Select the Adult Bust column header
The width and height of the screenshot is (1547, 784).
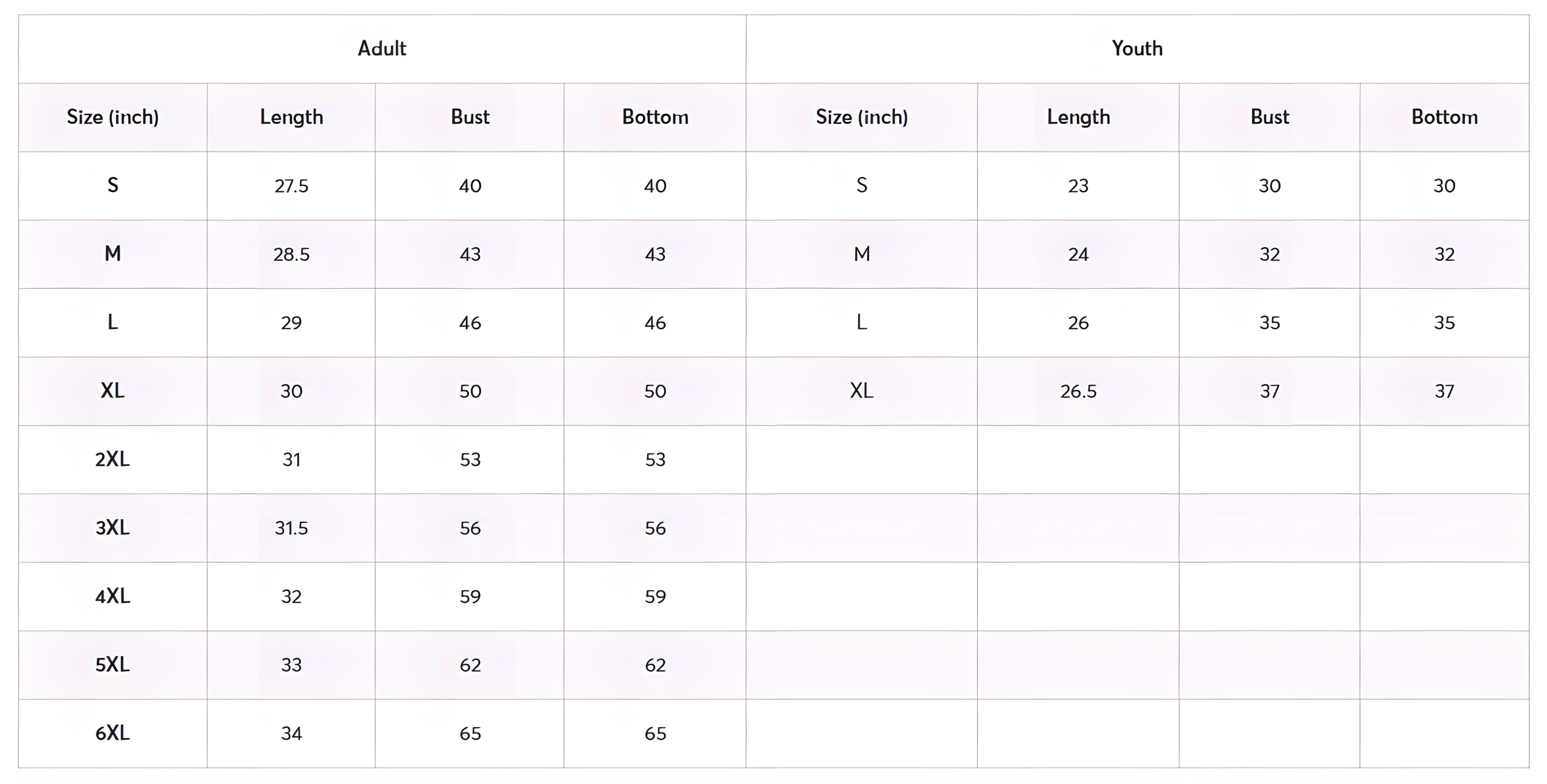tap(470, 117)
